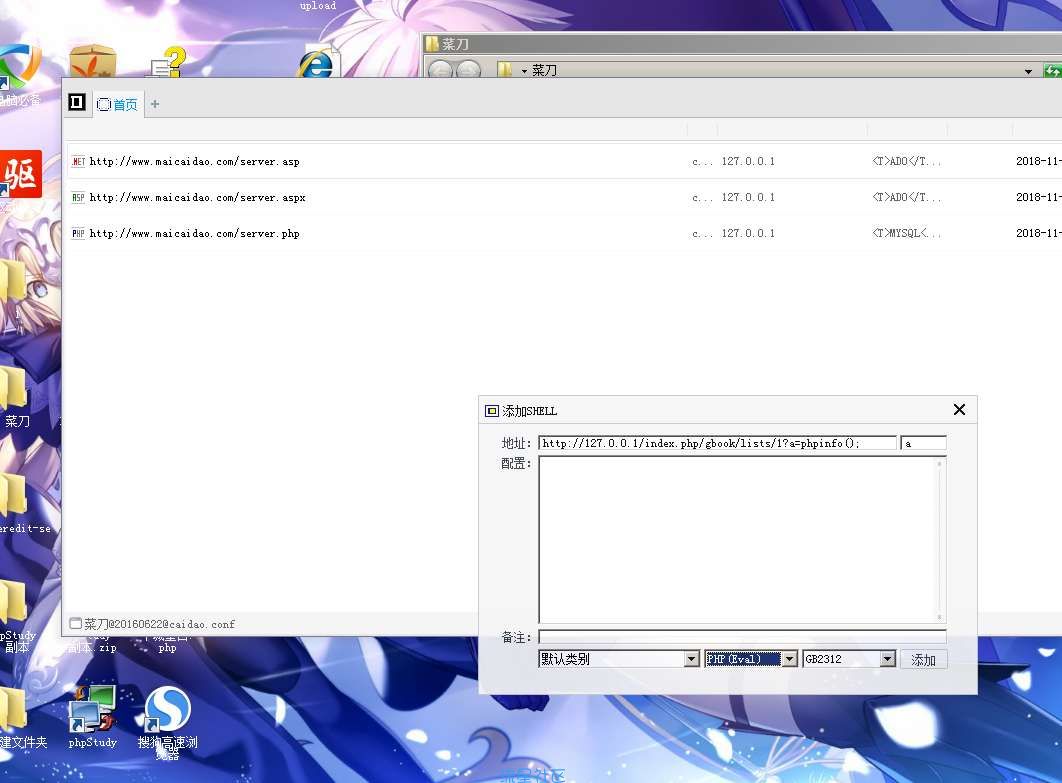Open the 建文件夹 folder on the desktop
The height and width of the screenshot is (783, 1062).
pos(23,719)
